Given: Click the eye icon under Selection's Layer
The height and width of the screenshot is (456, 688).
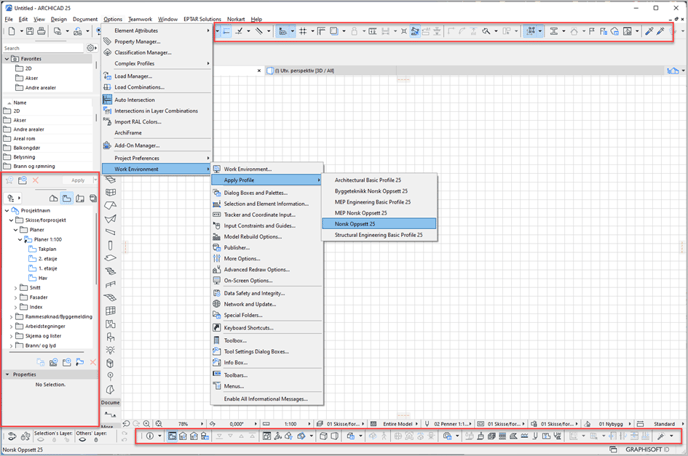Looking at the screenshot, I should click(41, 440).
